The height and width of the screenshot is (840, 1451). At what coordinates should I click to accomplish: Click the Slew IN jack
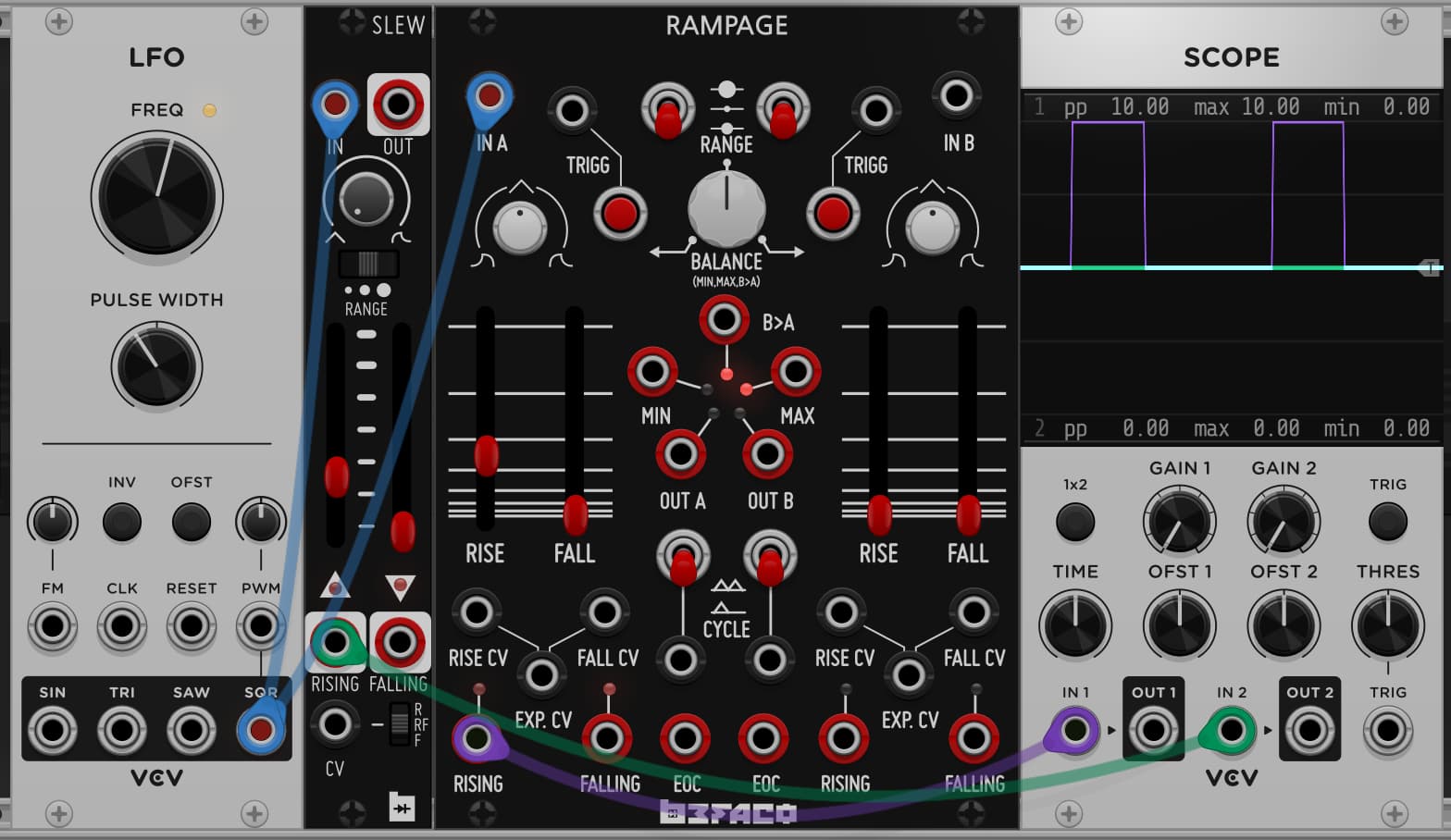click(335, 104)
